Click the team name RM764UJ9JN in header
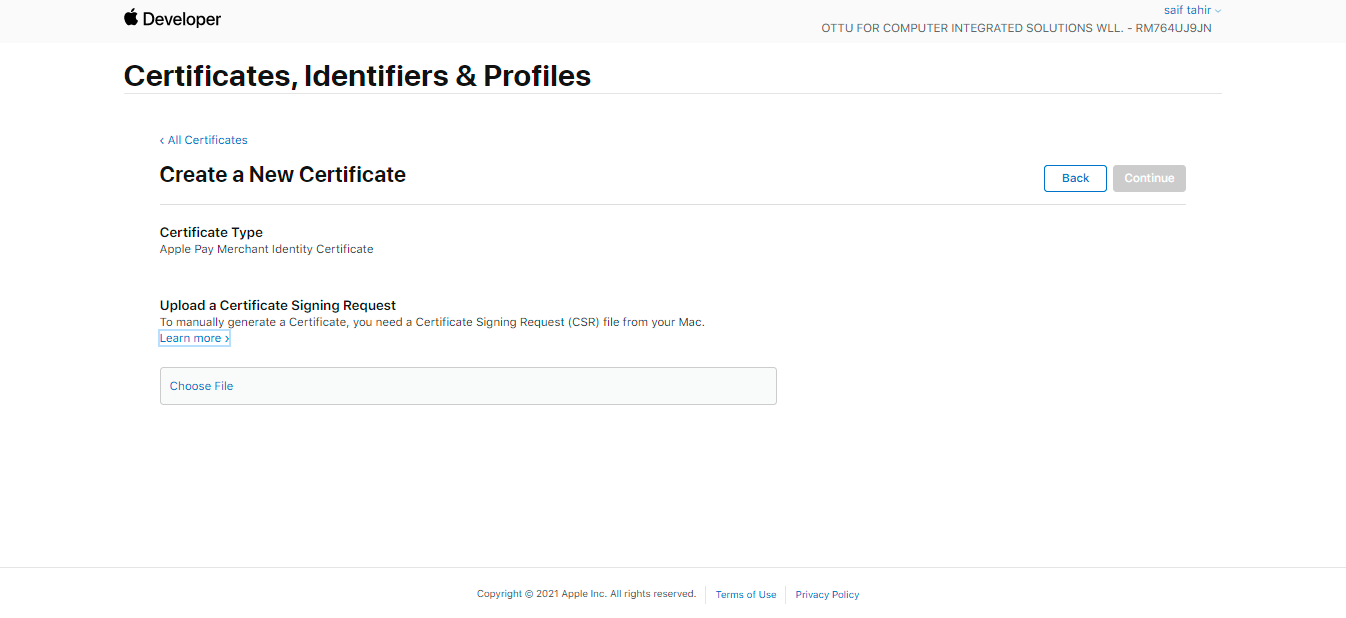This screenshot has width=1346, height=618. click(1176, 28)
